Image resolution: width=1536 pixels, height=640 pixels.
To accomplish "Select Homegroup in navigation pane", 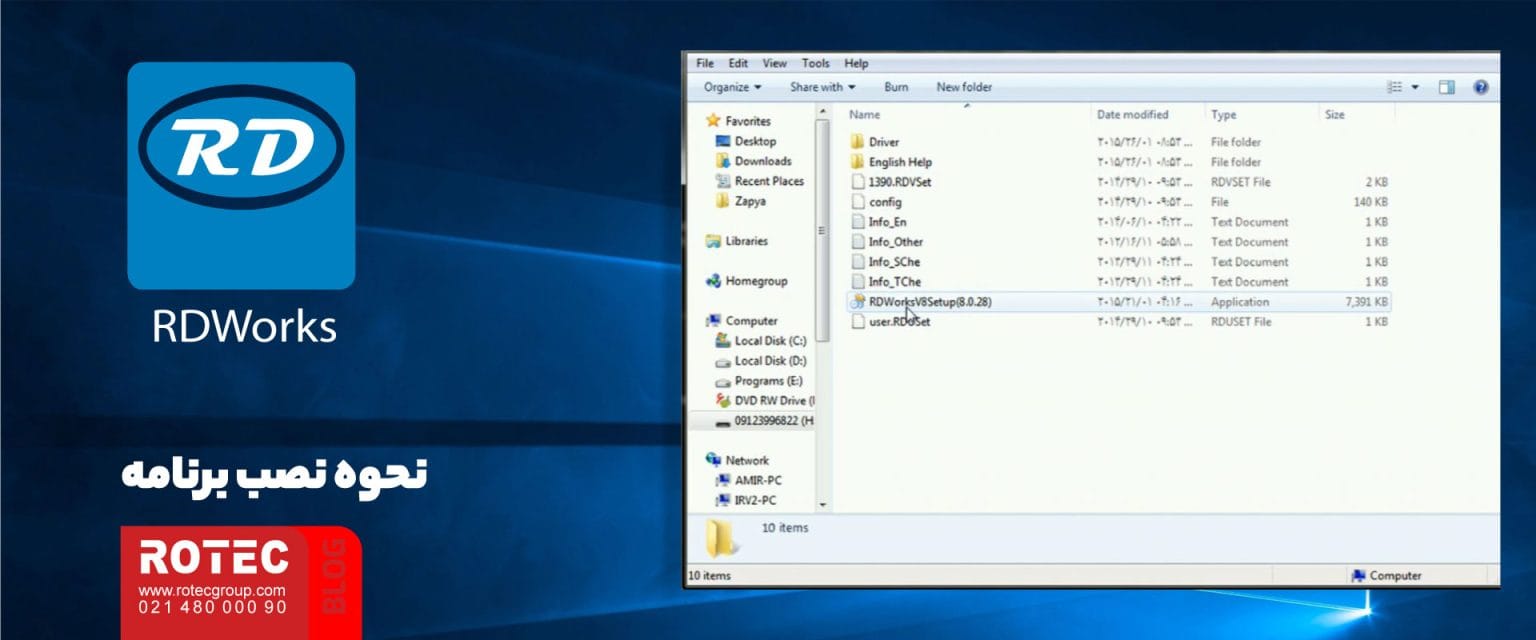I will click(756, 281).
